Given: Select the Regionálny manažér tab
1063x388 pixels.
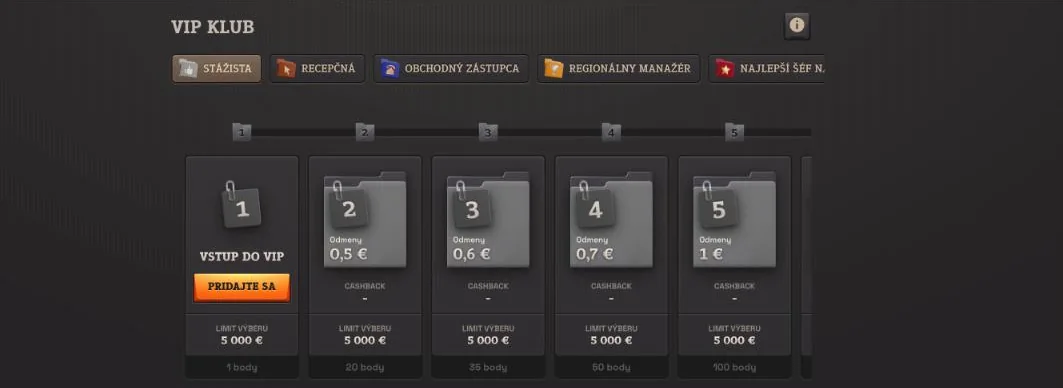Looking at the screenshot, I should pyautogui.click(x=618, y=69).
